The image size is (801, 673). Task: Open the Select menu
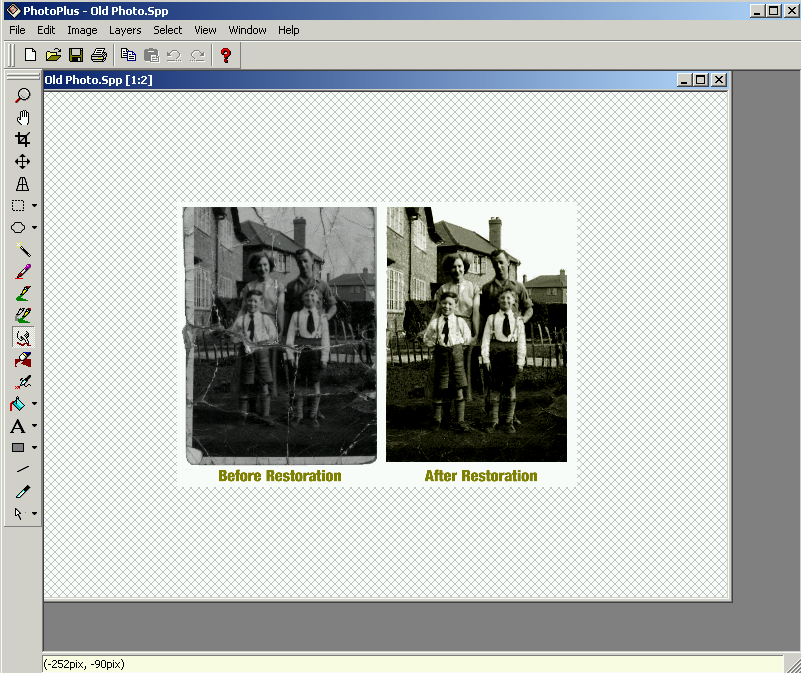click(x=168, y=30)
